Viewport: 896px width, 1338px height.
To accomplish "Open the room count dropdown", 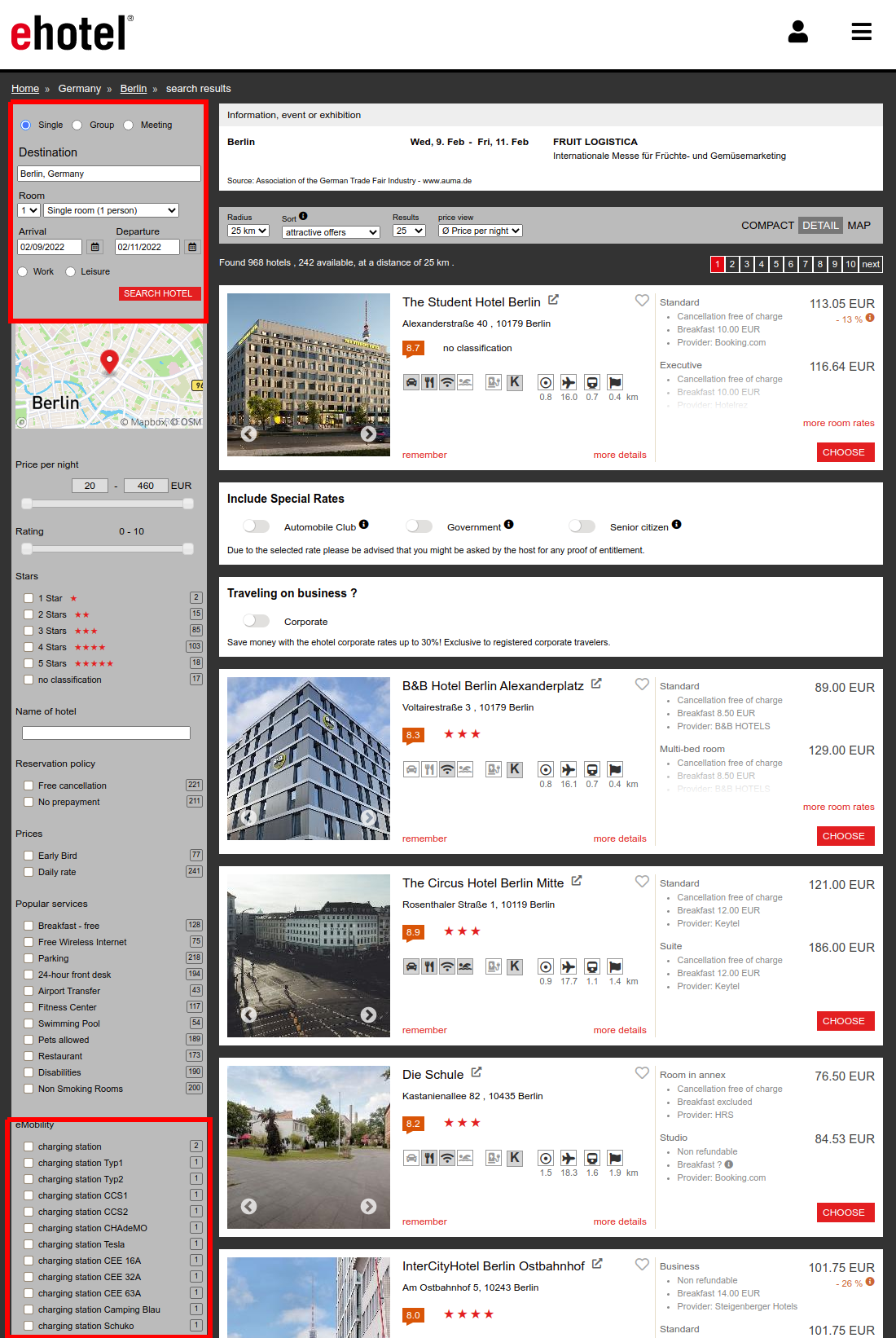I will point(29,210).
